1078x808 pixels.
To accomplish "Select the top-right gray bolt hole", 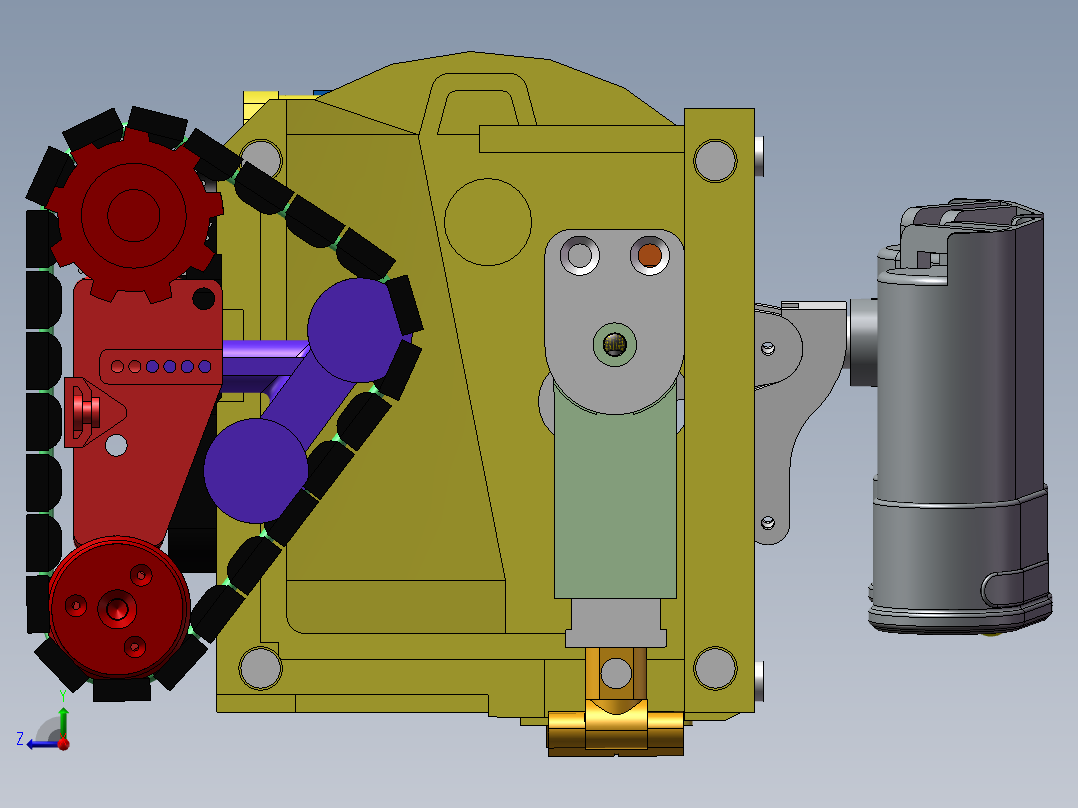I will pyautogui.click(x=715, y=160).
